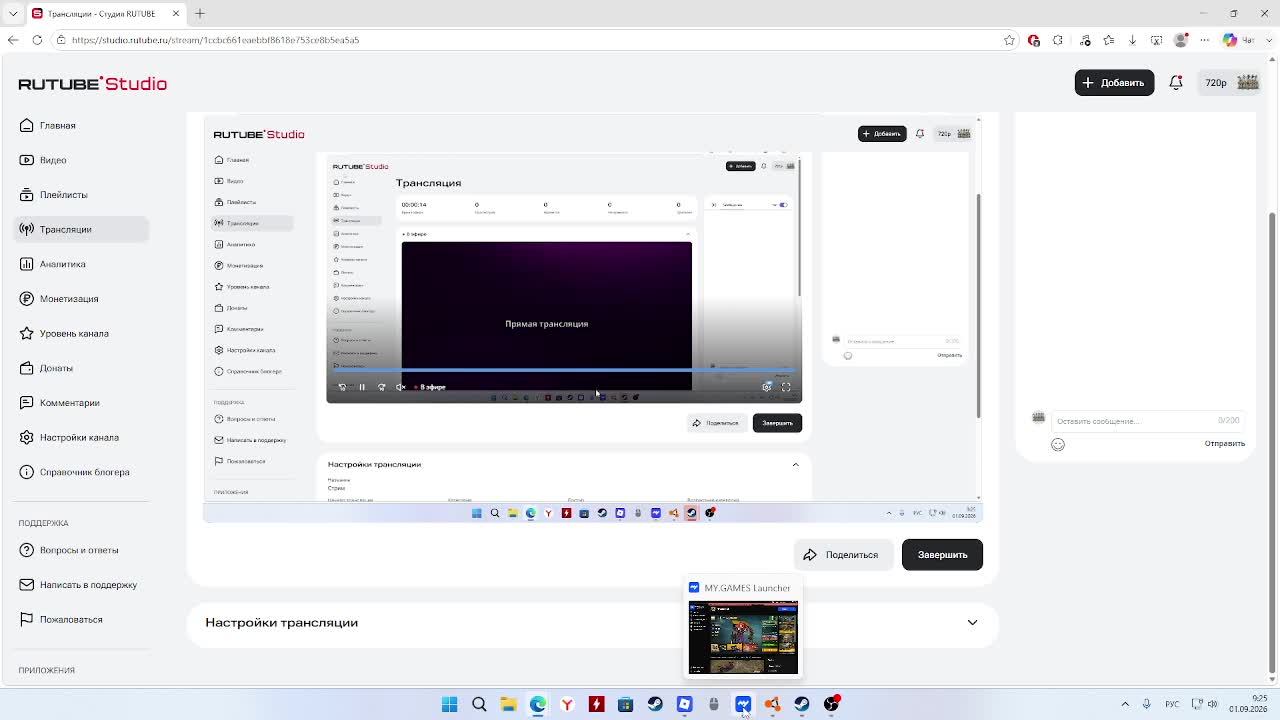Open Вопросы и ответы support link
This screenshot has width=1280, height=720.
click(69, 550)
